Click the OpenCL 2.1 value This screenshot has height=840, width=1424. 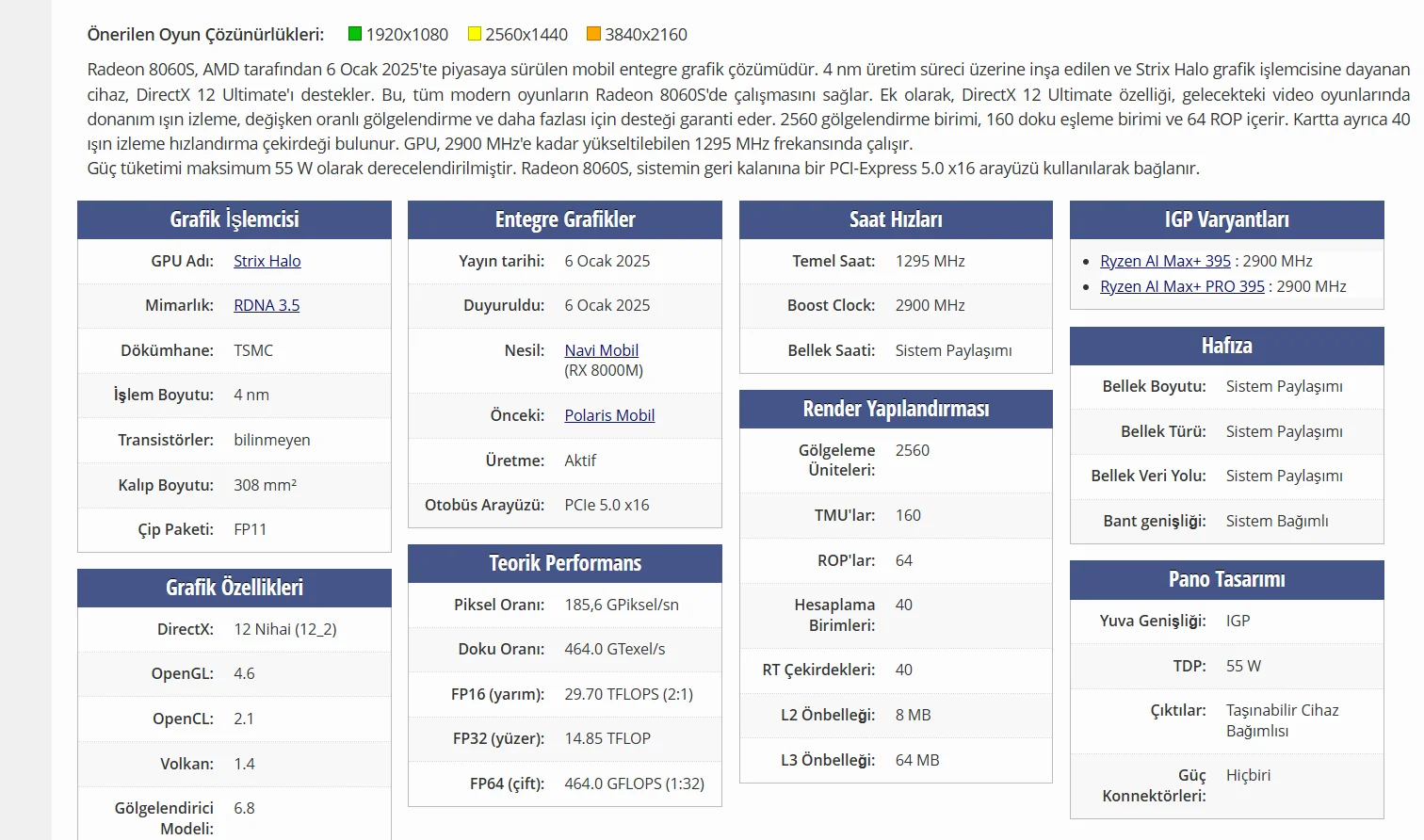coord(244,719)
